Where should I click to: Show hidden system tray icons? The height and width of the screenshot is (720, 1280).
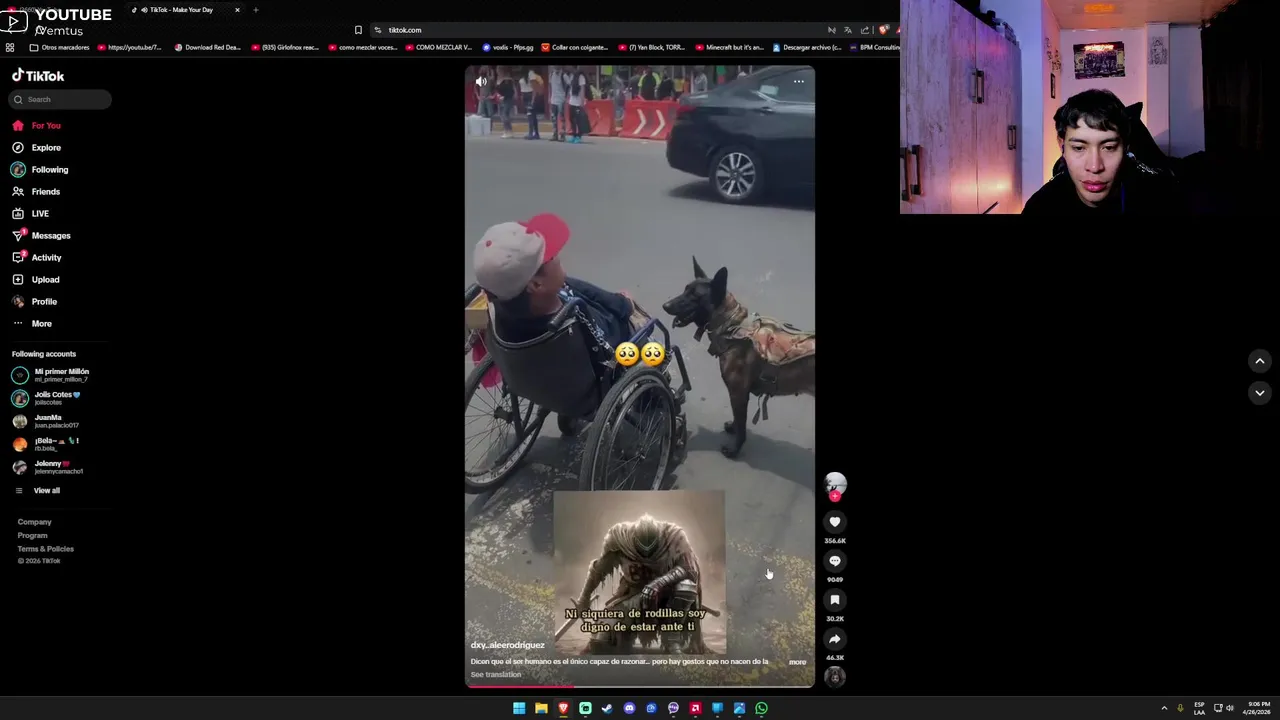click(1164, 708)
